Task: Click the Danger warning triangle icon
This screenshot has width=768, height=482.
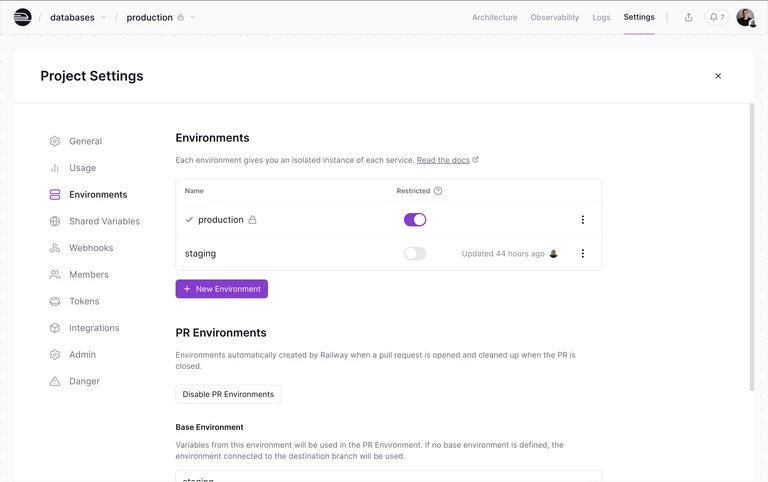Action: coord(55,381)
